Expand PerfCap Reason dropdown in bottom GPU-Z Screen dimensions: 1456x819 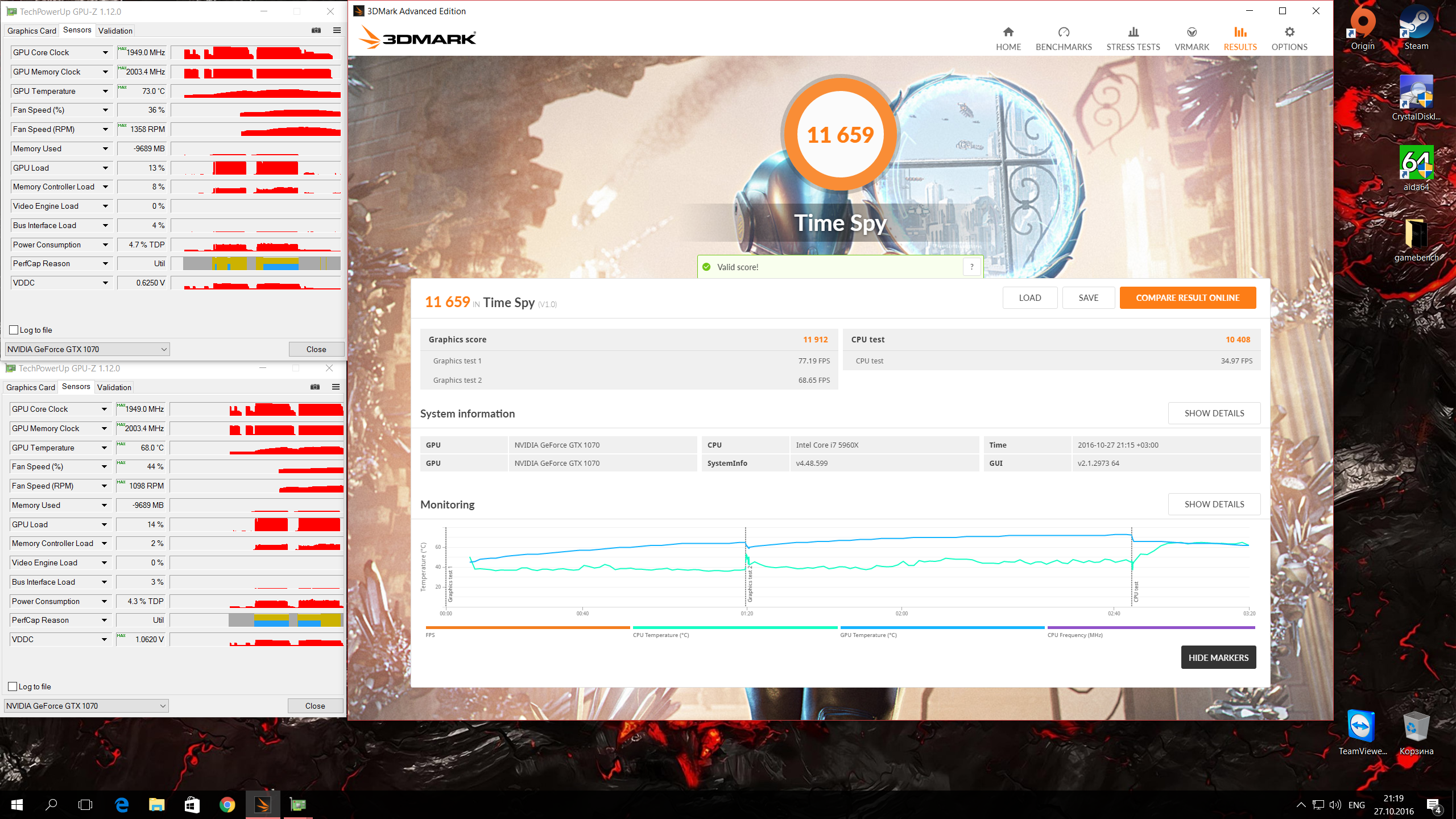click(x=104, y=620)
